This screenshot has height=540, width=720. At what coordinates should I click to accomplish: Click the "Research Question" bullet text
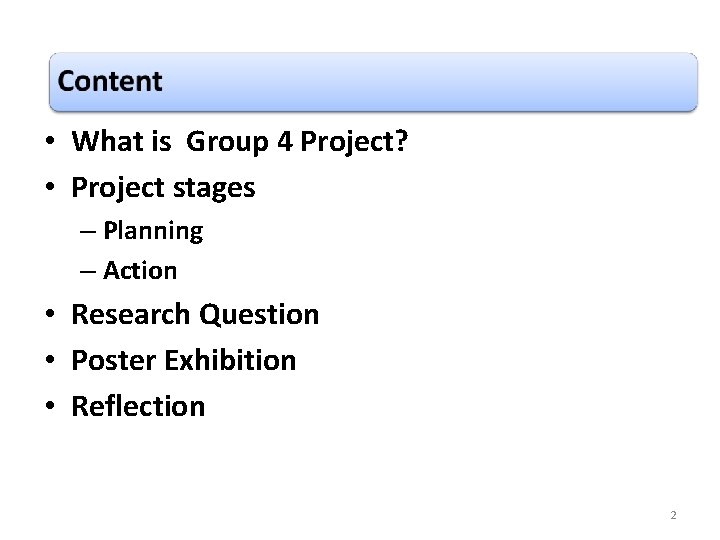coord(195,314)
